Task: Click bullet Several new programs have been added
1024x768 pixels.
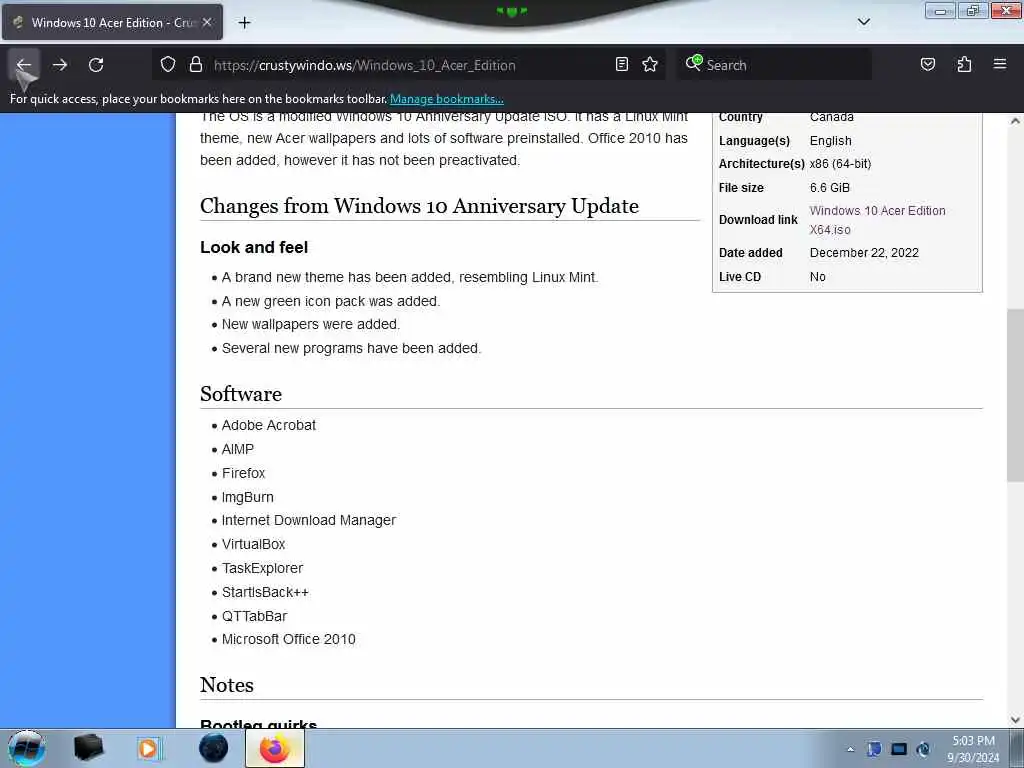Action: tap(351, 349)
